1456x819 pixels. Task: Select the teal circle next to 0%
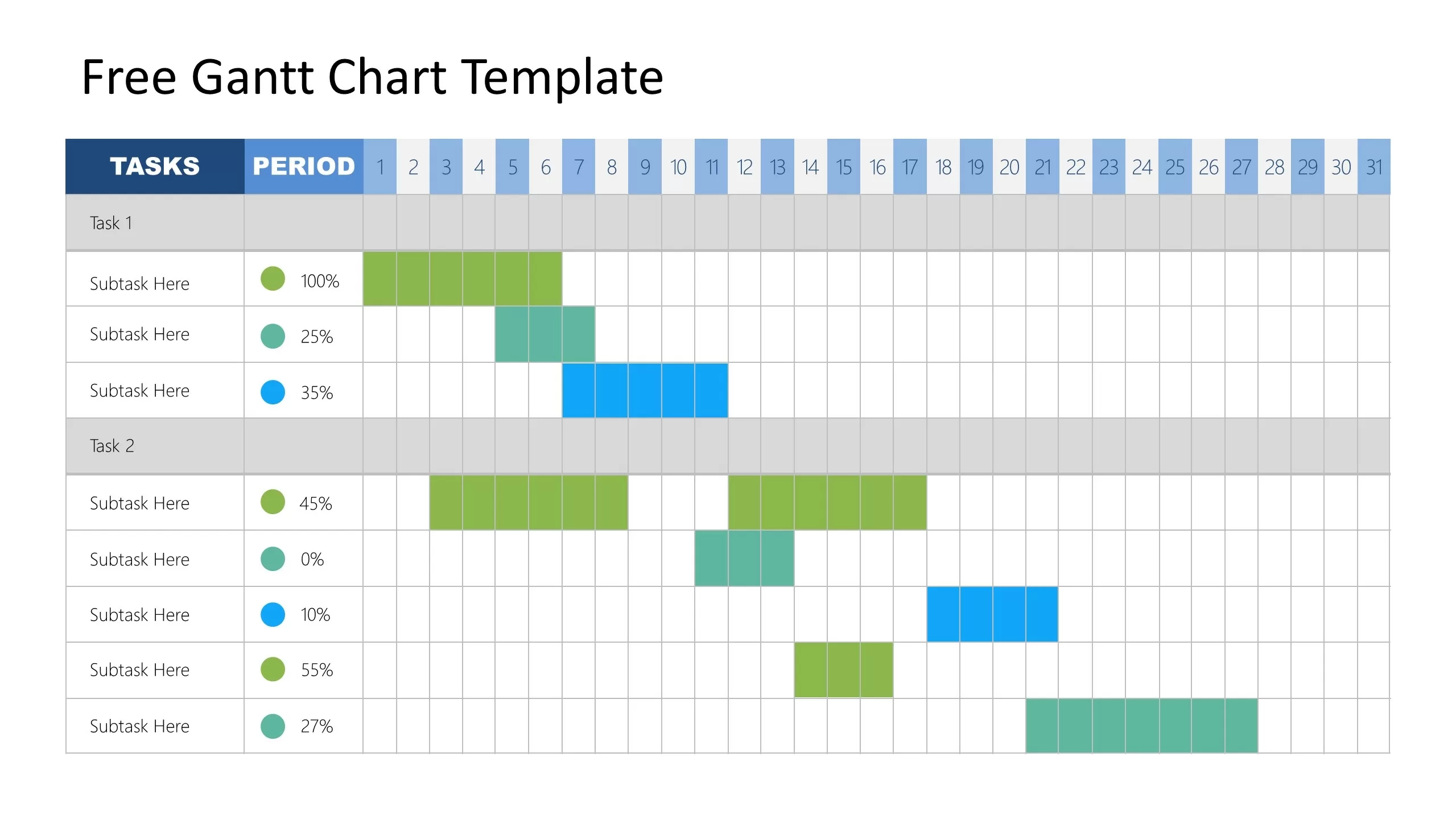(273, 559)
